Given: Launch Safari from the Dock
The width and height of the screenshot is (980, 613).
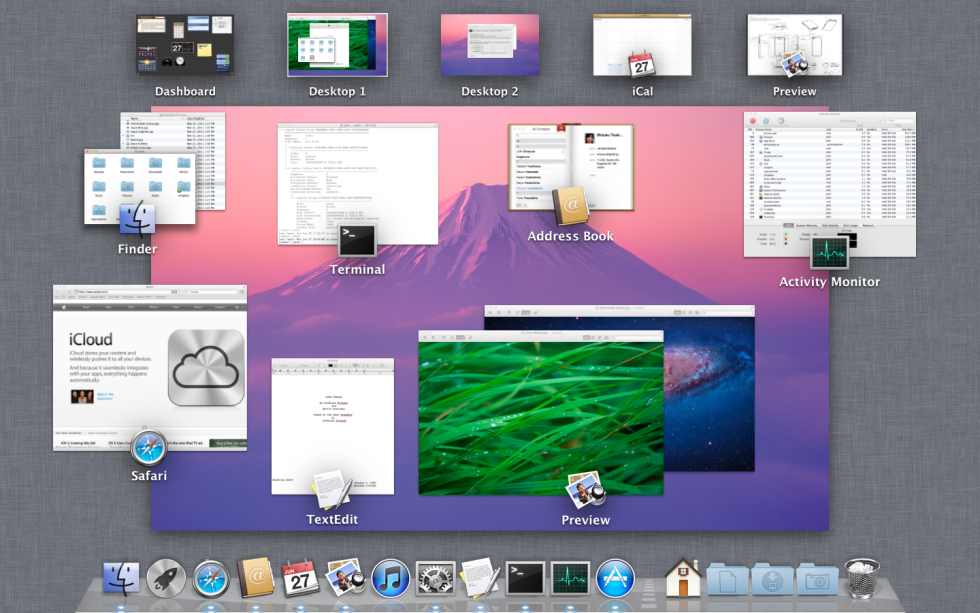Looking at the screenshot, I should pyautogui.click(x=211, y=578).
